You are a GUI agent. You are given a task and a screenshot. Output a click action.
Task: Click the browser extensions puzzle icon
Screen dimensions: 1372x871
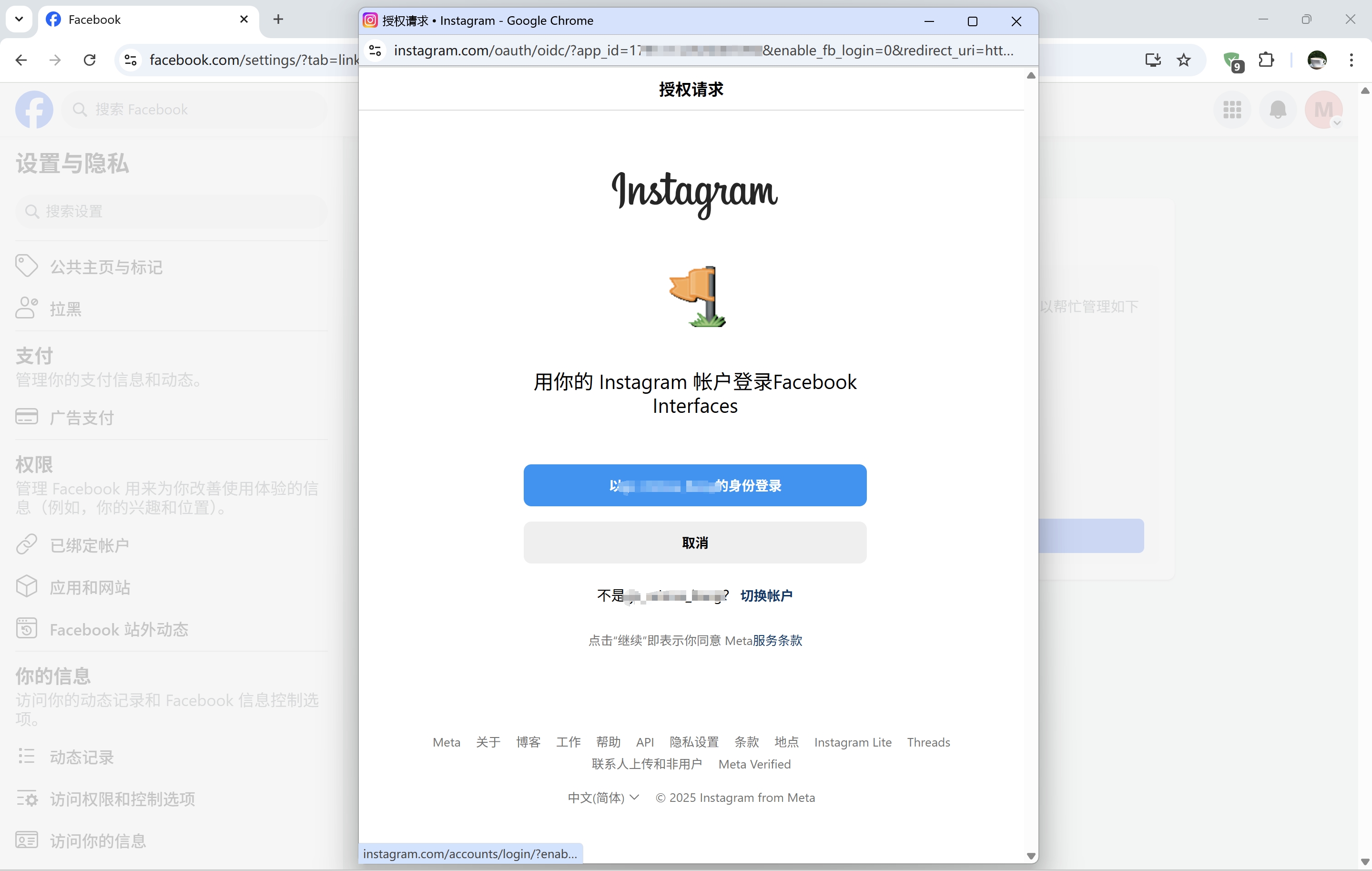coord(1266,60)
